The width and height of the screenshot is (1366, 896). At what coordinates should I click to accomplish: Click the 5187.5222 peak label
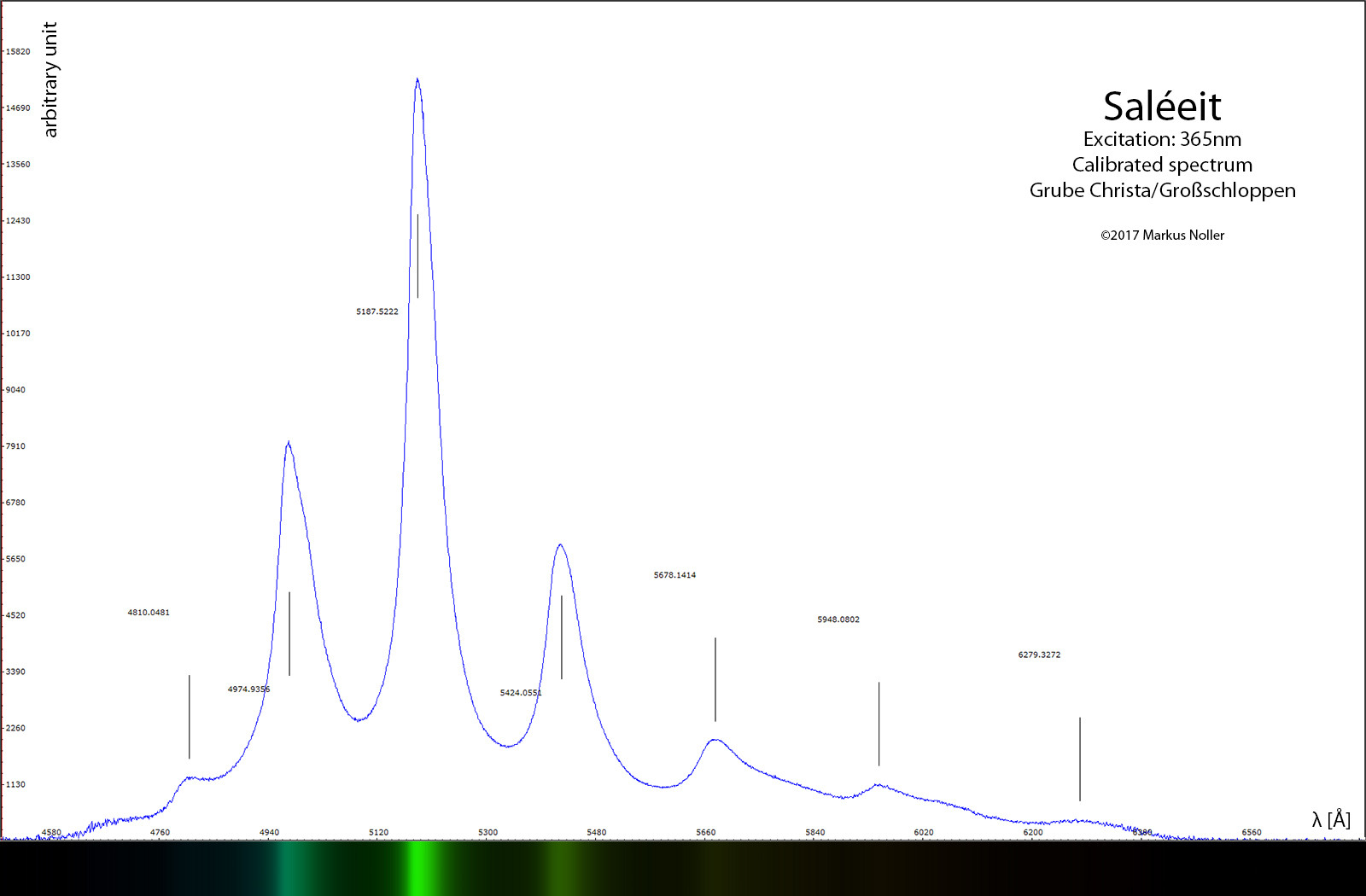[x=377, y=311]
